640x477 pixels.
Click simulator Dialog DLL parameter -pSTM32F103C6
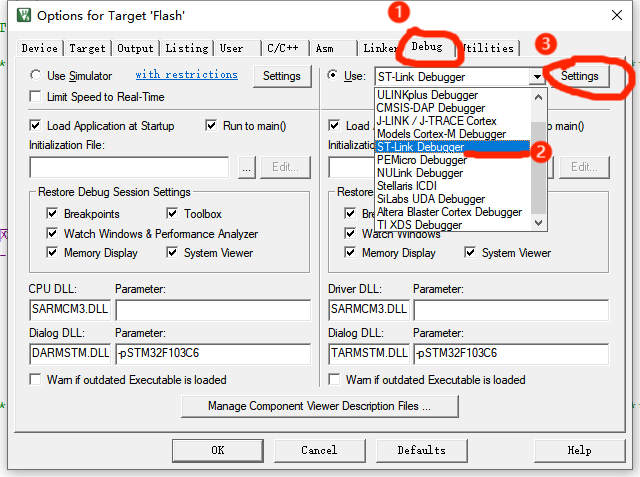coord(213,354)
